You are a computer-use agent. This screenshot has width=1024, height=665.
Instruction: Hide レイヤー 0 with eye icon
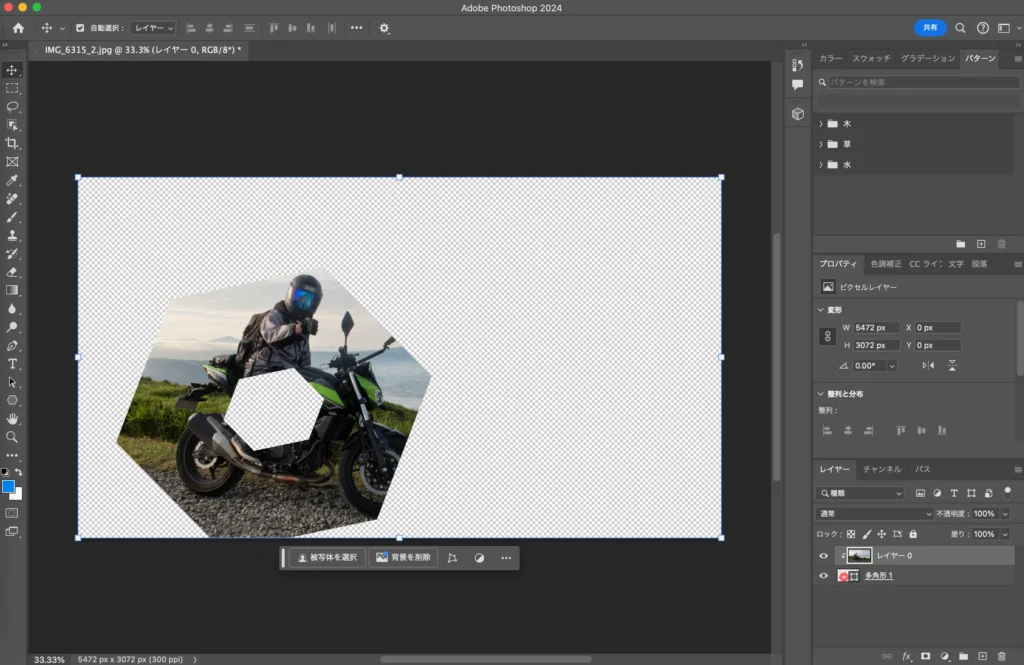point(824,556)
